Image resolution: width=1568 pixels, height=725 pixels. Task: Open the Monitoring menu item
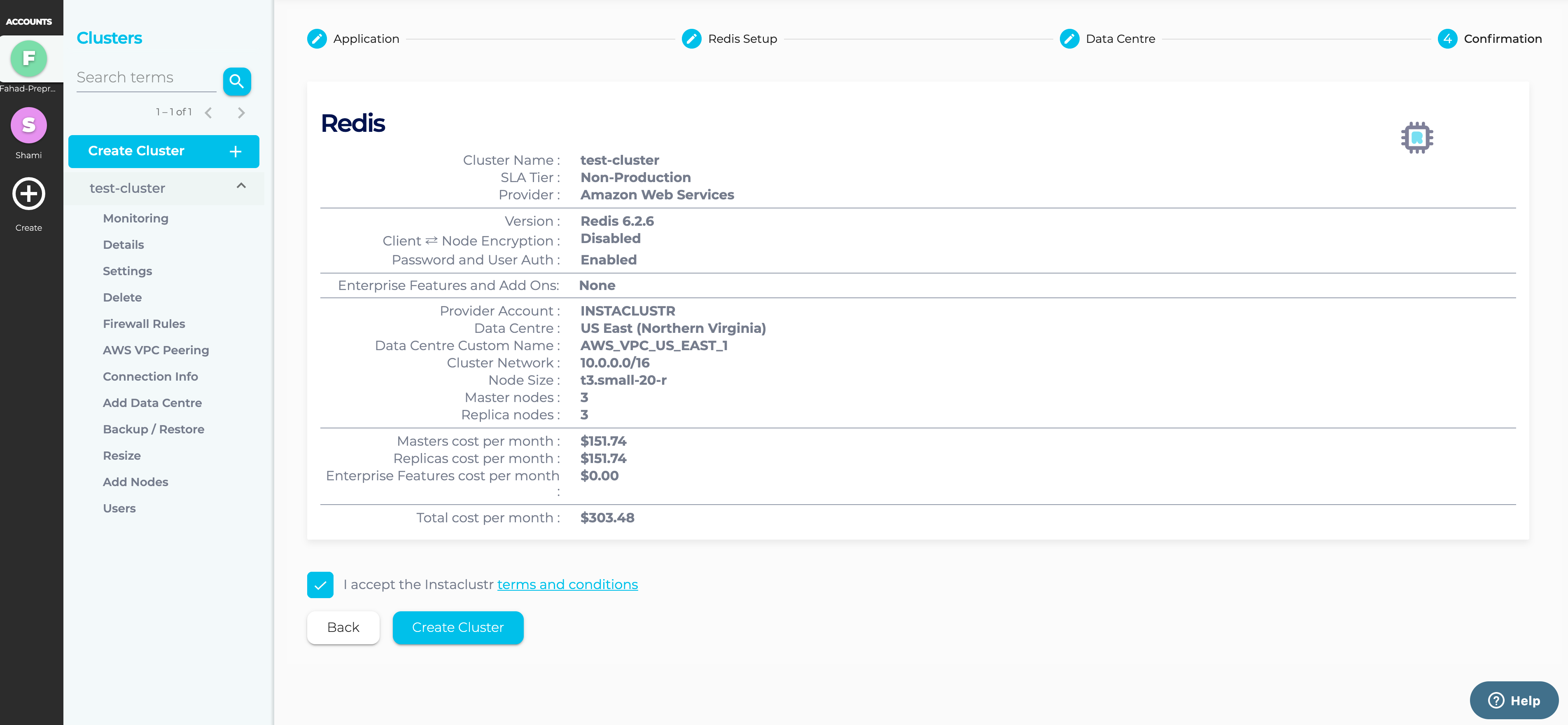pos(135,218)
